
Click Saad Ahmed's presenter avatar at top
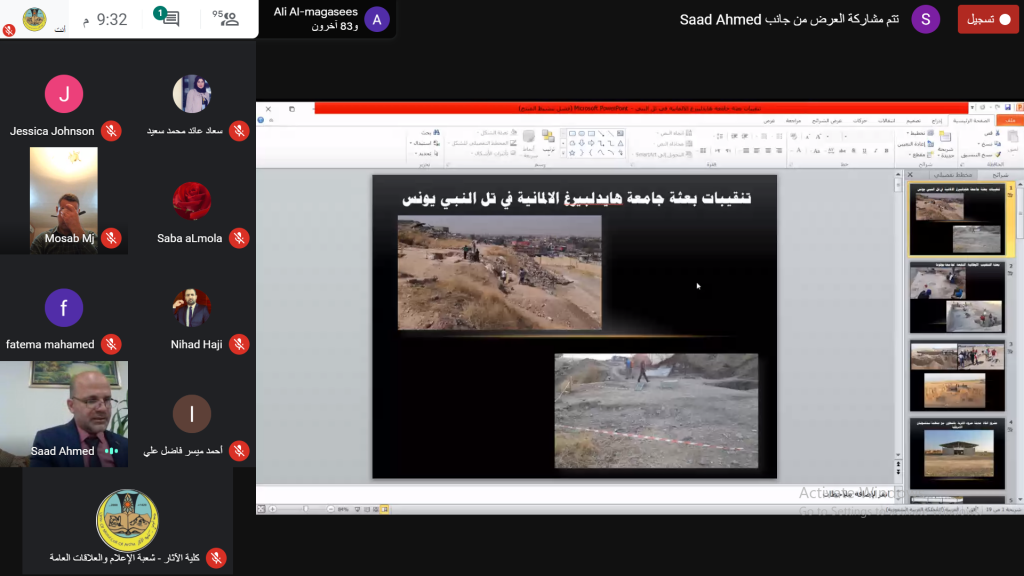coord(925,19)
